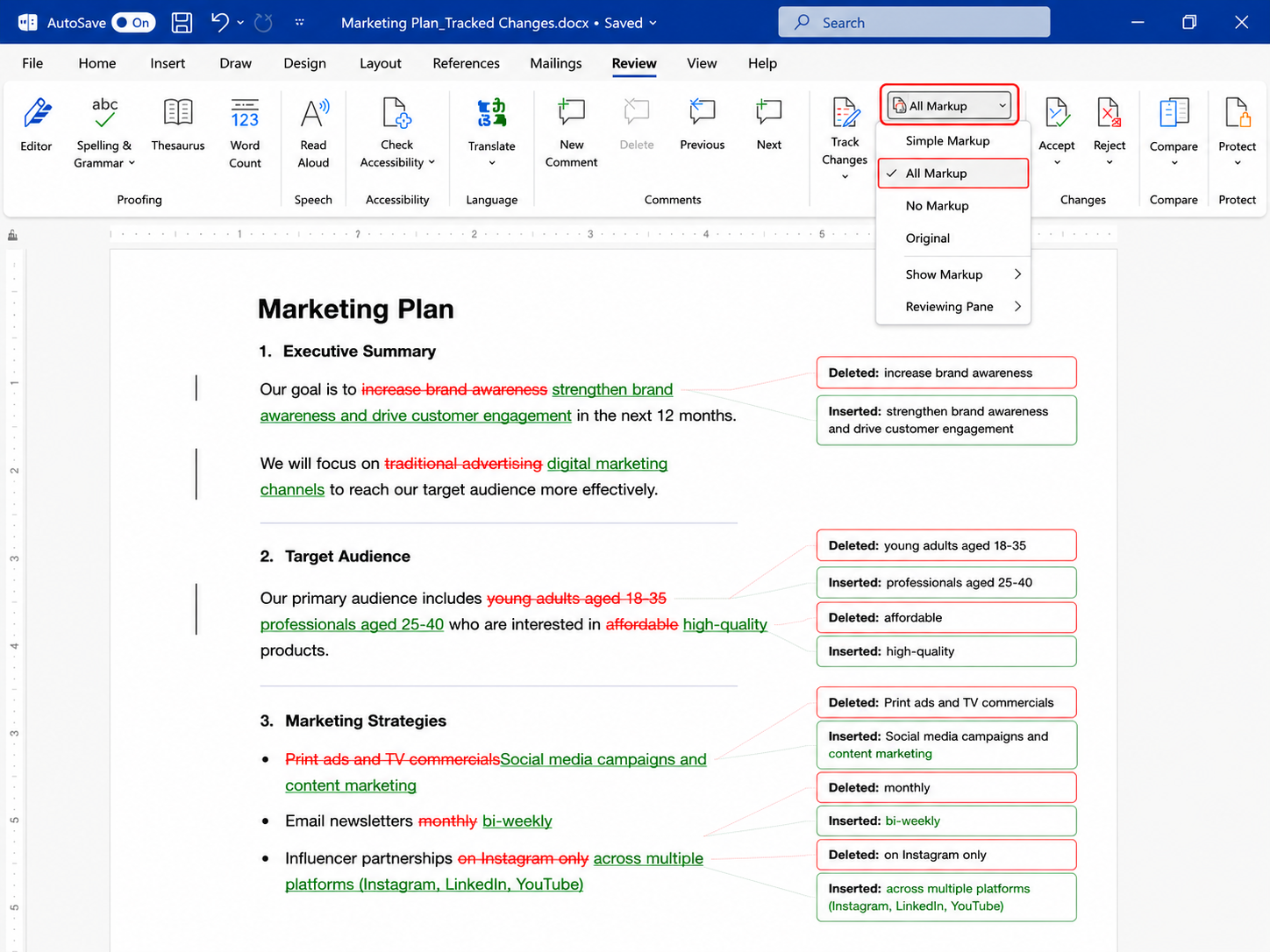Open the Help tab

point(762,63)
